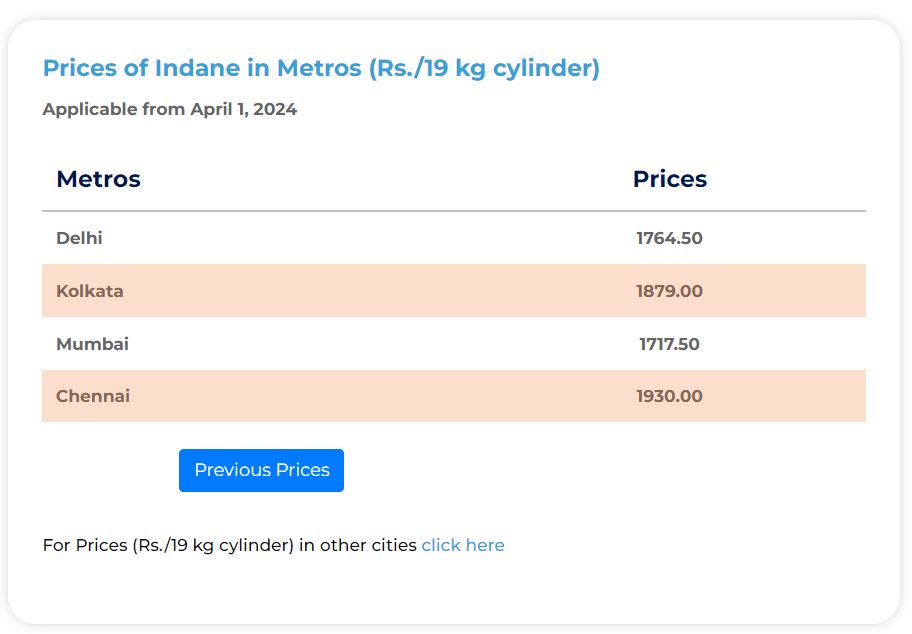The width and height of the screenshot is (912, 634).
Task: Select the Mumbai metro cell
Action: point(92,344)
